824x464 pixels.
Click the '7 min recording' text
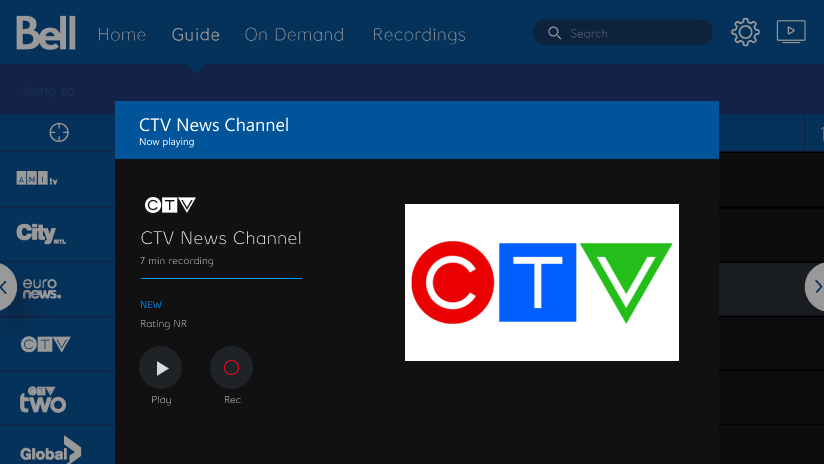pos(177,261)
